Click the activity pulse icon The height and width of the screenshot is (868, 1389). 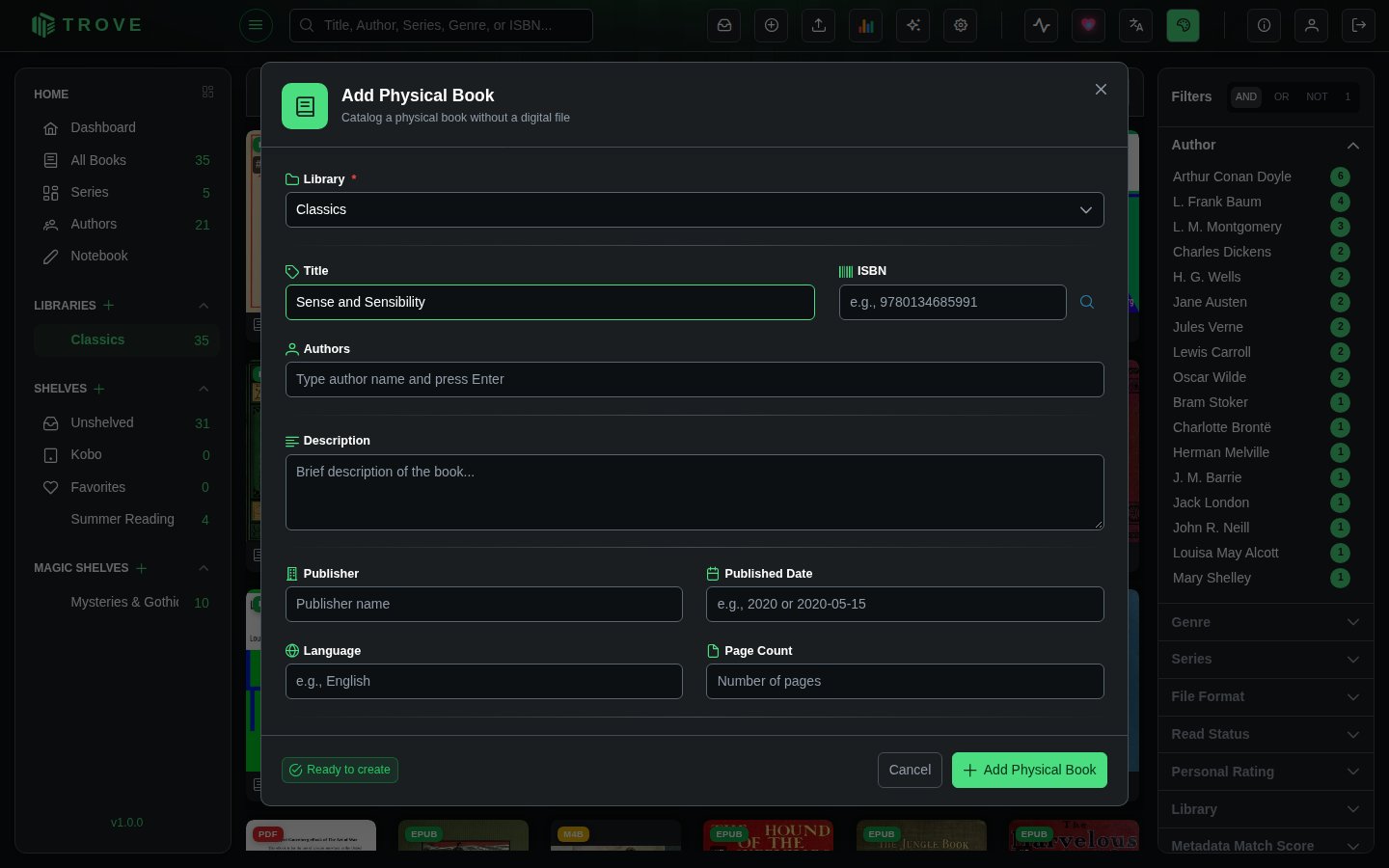[1042, 26]
